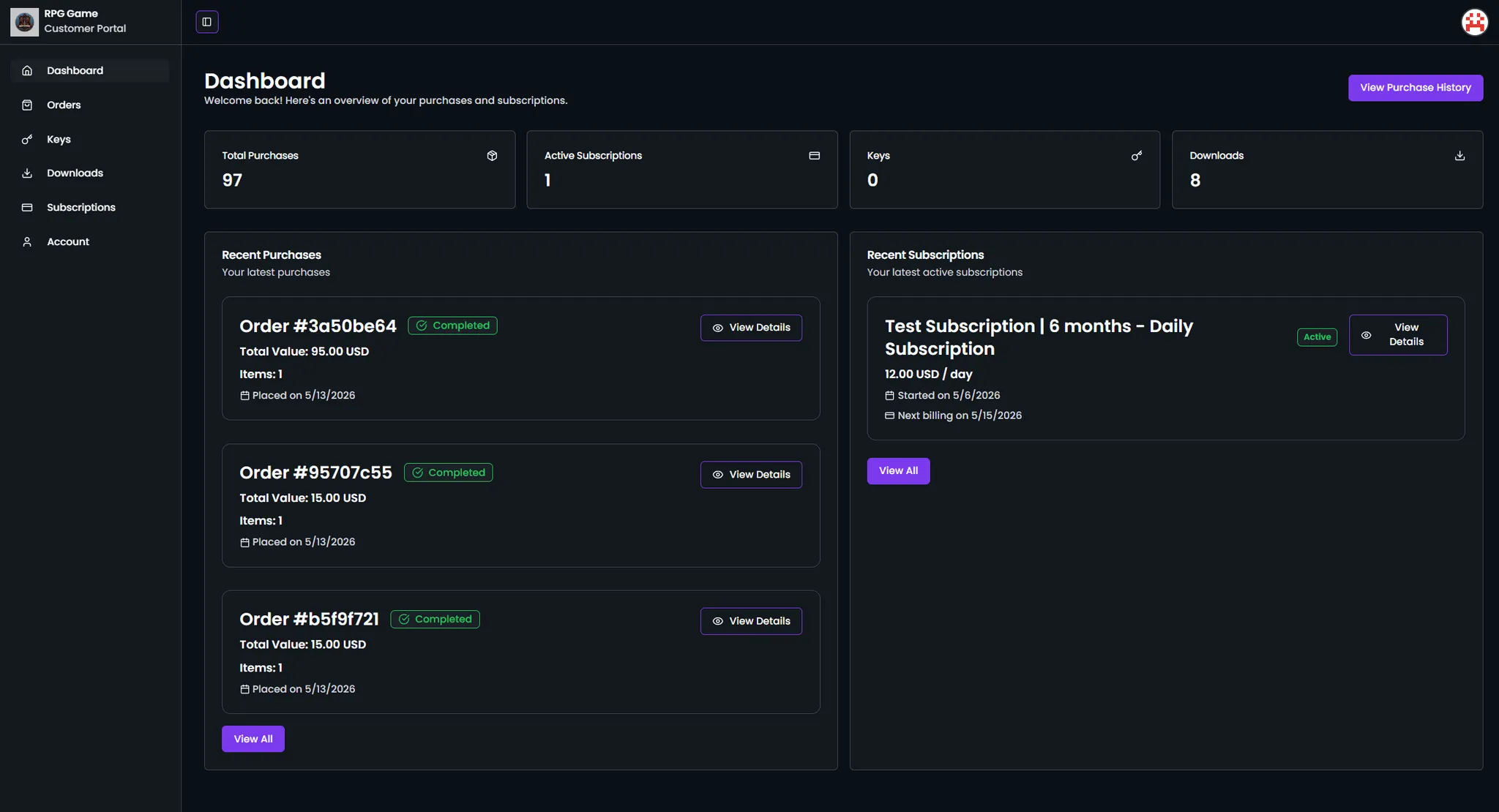View details of Test Subscription

coord(1398,335)
